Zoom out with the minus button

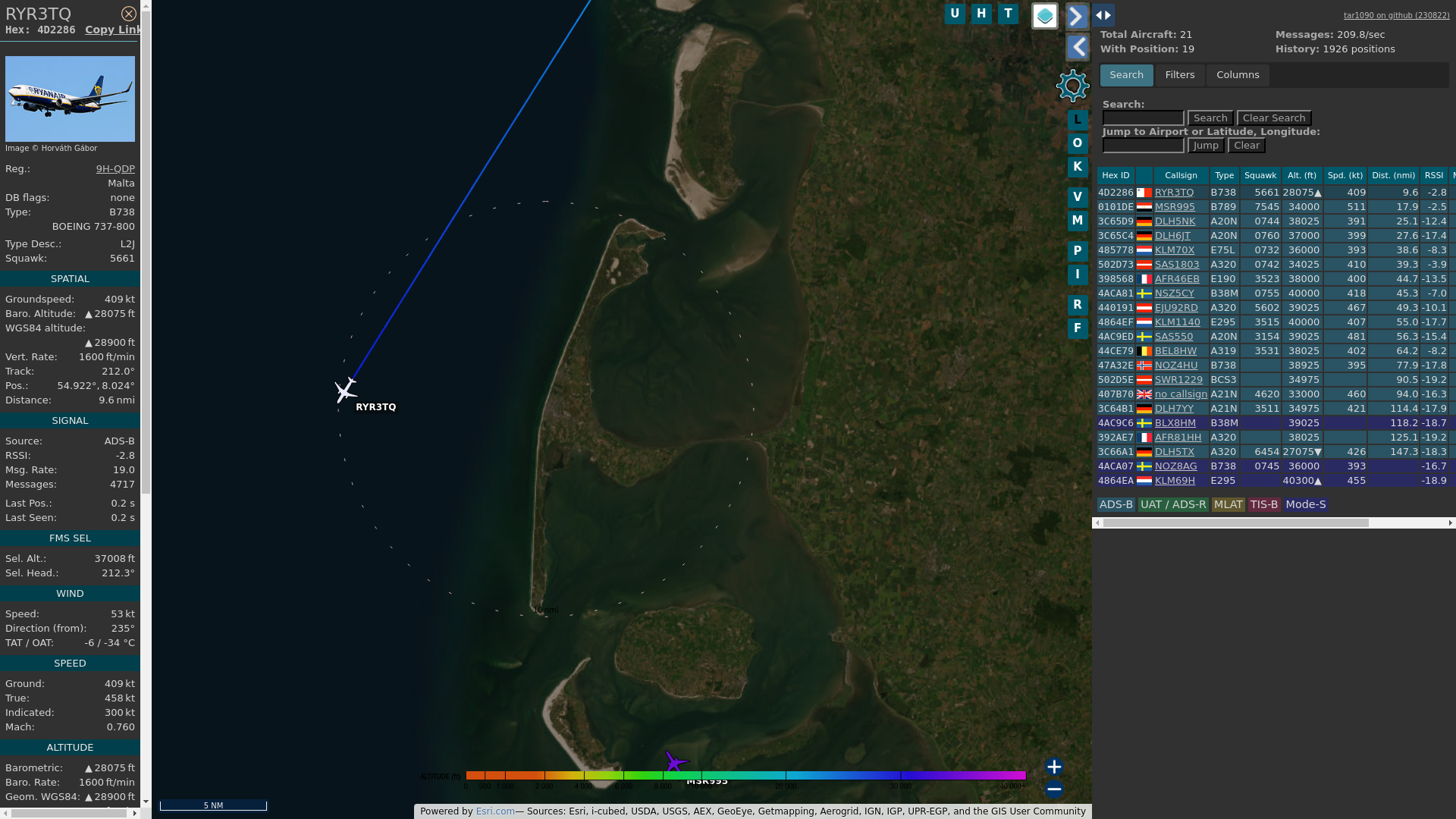(1054, 789)
